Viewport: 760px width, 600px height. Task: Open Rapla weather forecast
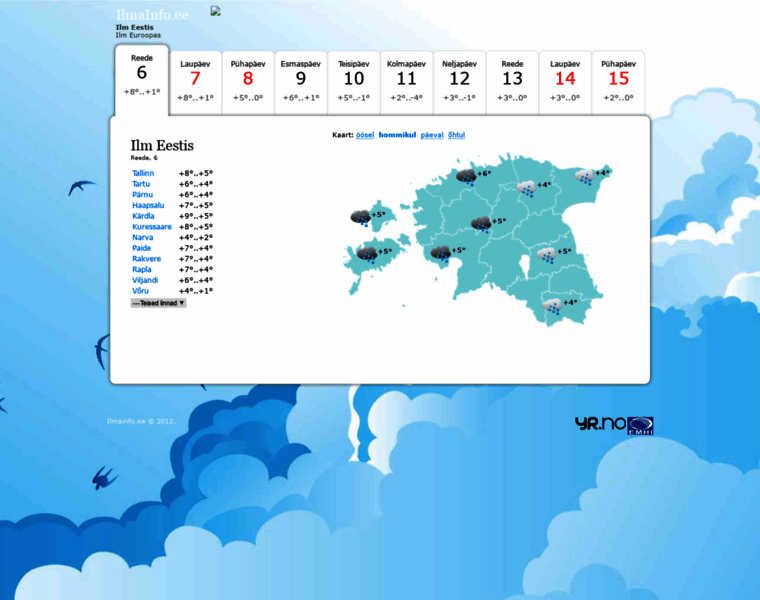(x=142, y=269)
